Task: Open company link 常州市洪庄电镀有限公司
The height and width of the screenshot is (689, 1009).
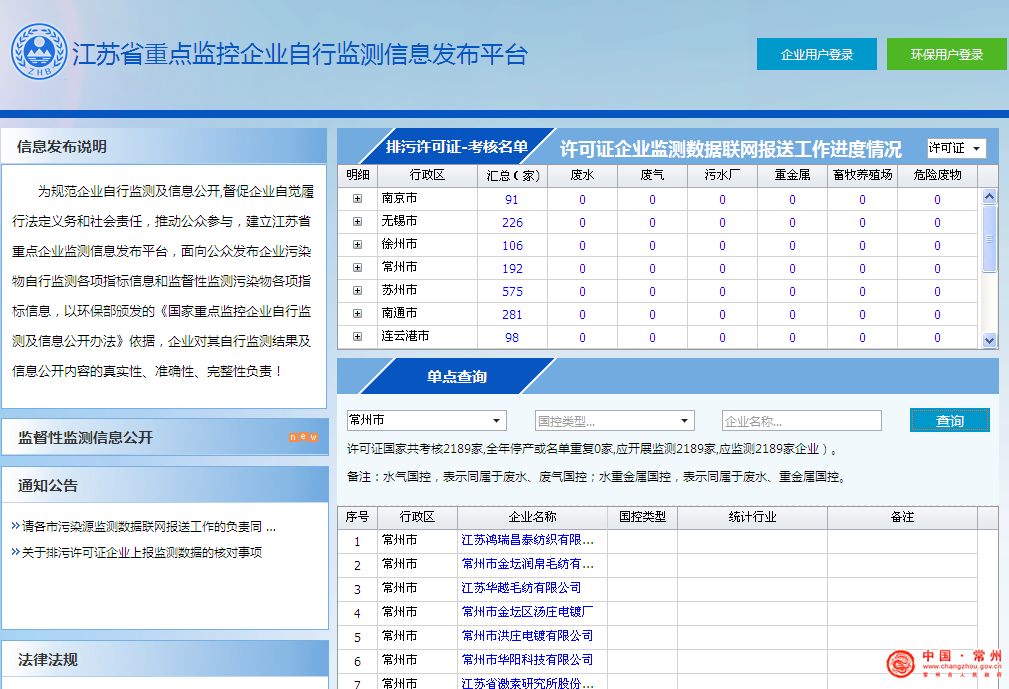Action: [x=527, y=636]
